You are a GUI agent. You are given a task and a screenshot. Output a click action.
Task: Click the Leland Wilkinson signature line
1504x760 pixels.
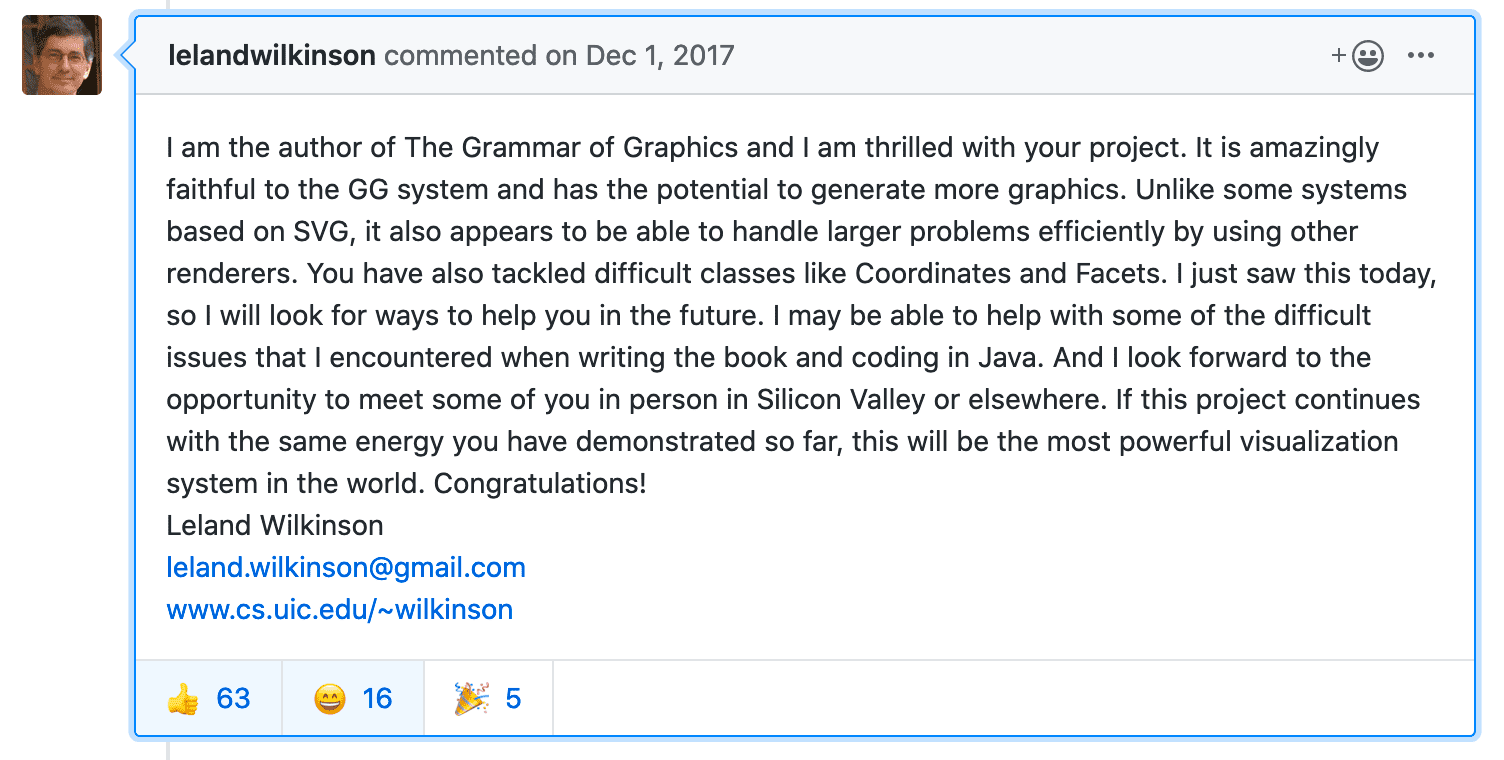pyautogui.click(x=275, y=526)
